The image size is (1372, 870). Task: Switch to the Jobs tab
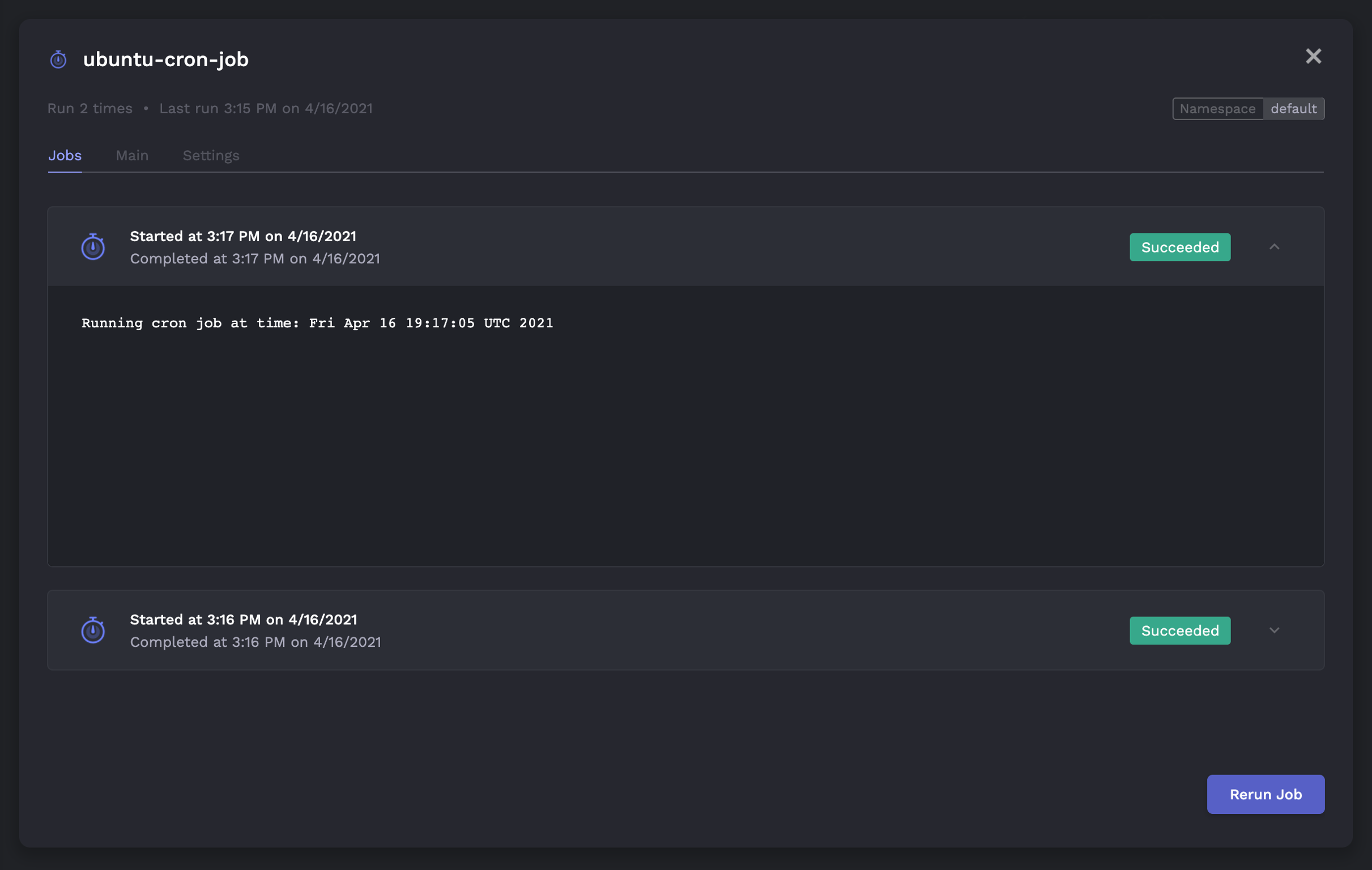pyautogui.click(x=65, y=156)
